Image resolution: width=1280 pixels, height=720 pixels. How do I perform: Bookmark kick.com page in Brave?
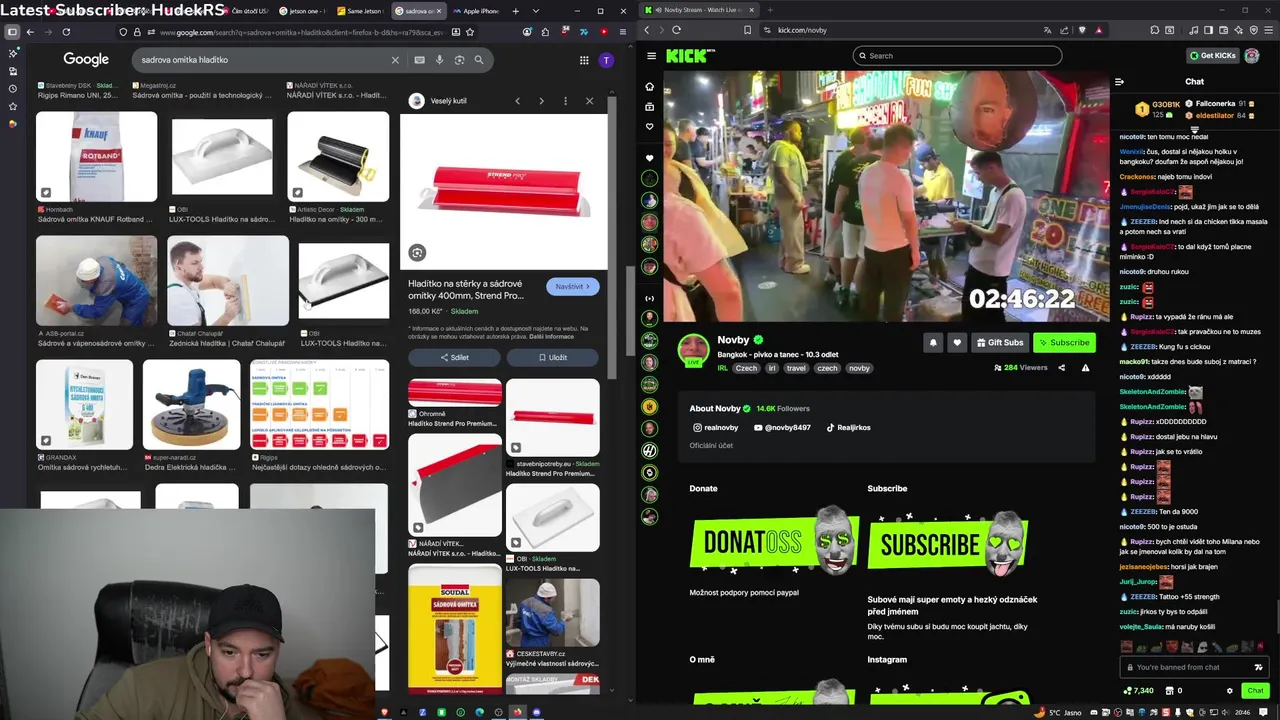[747, 30]
